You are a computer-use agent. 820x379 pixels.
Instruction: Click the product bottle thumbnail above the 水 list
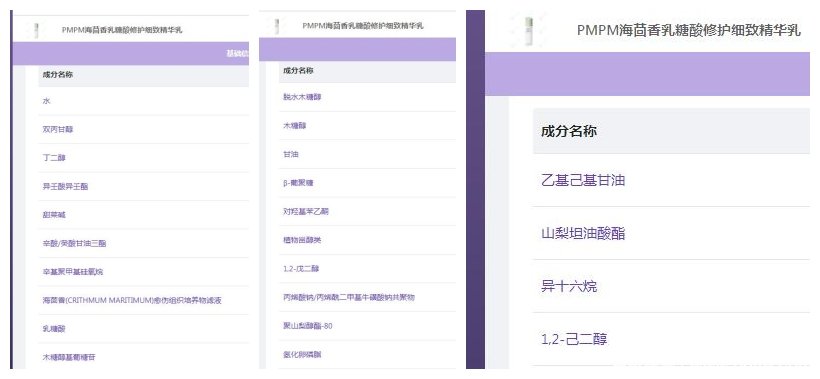[36, 30]
